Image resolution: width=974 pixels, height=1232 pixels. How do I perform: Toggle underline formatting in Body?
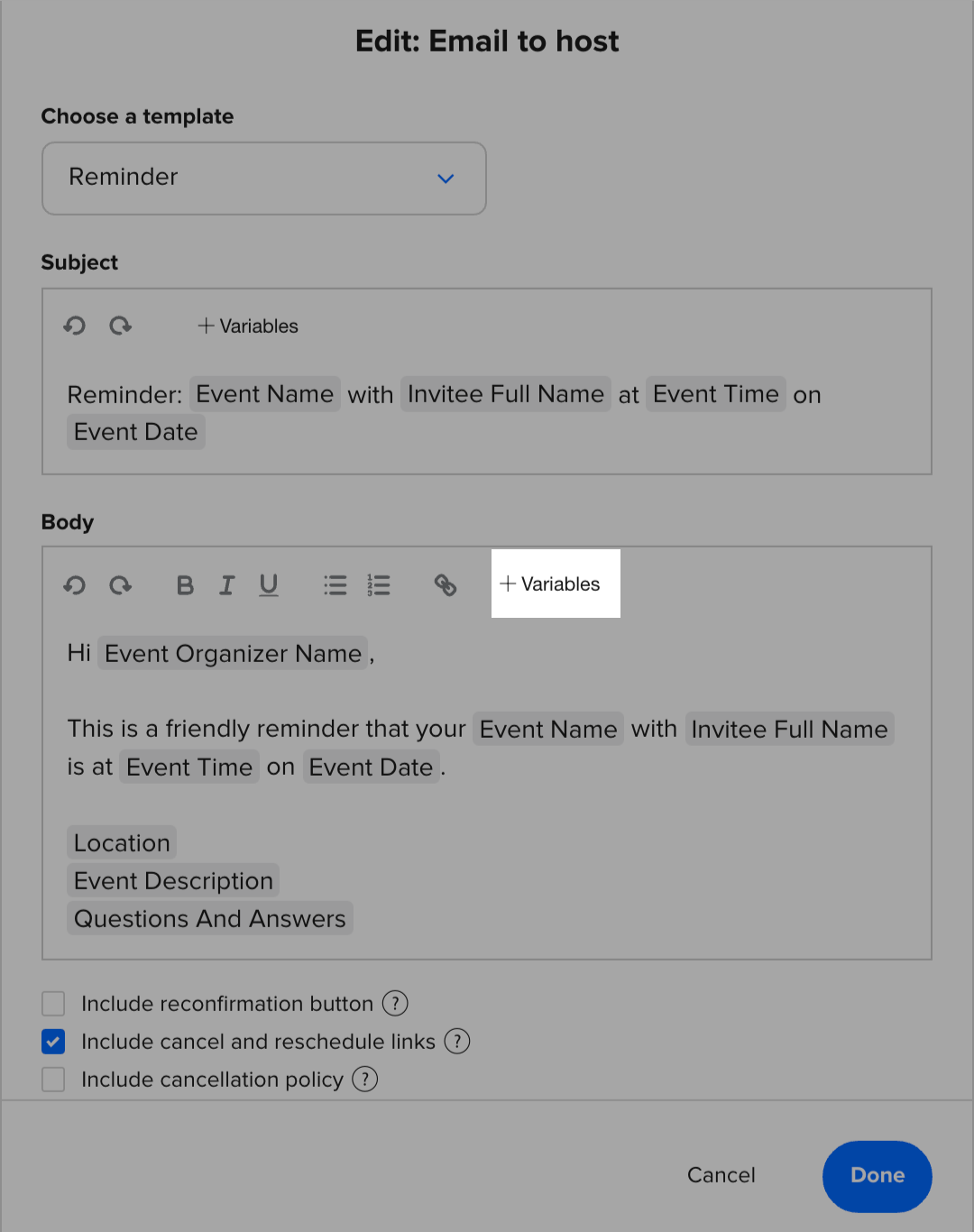pyautogui.click(x=269, y=585)
